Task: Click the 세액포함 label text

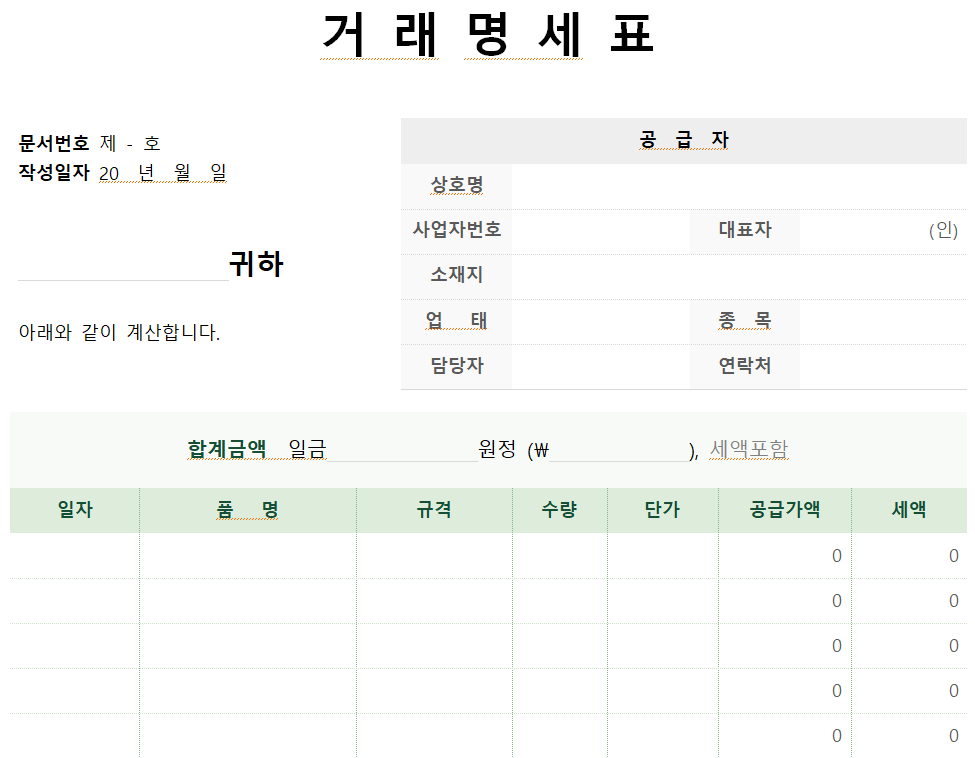Action: point(750,449)
